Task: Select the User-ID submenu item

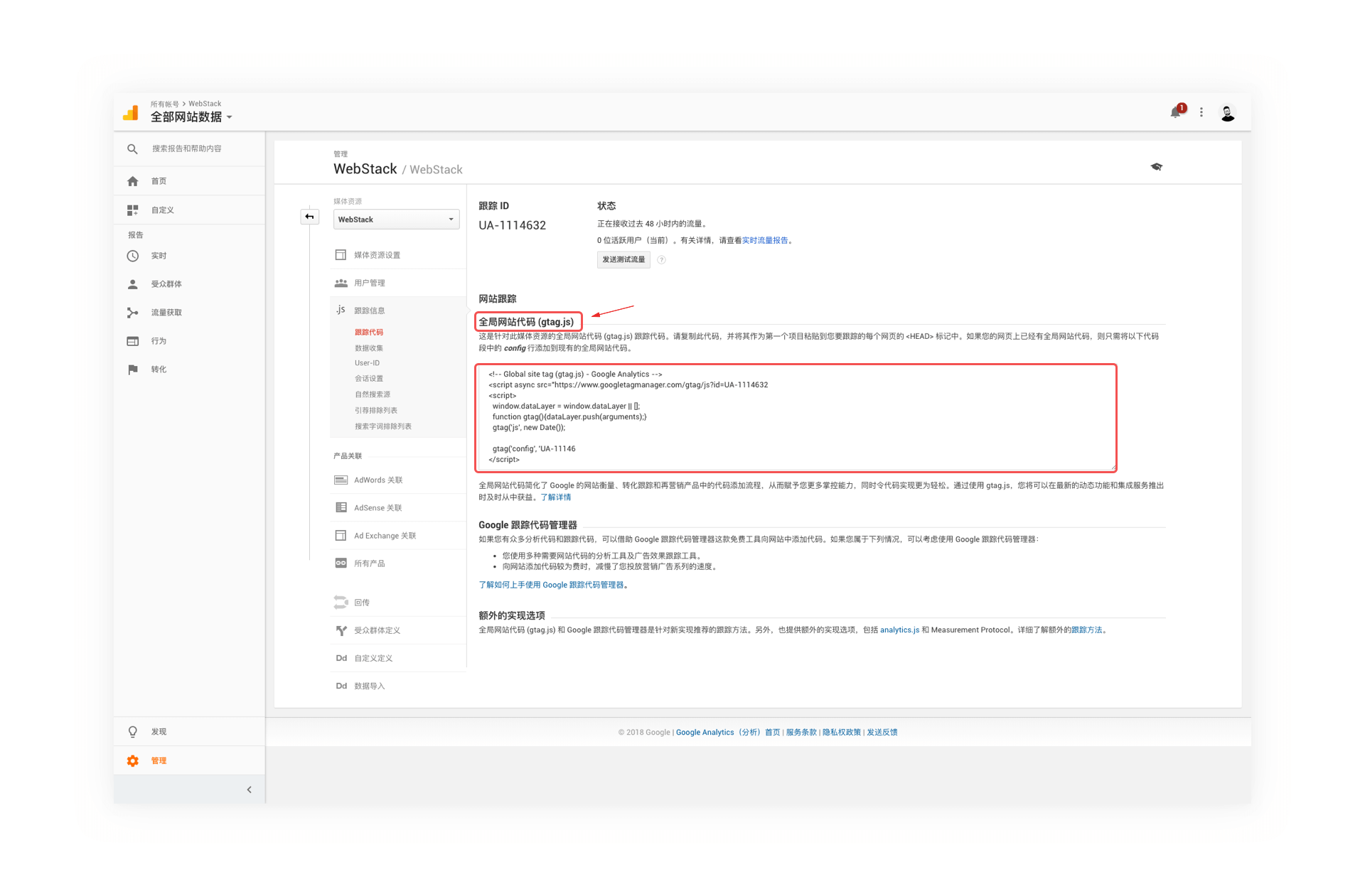Action: tap(367, 363)
